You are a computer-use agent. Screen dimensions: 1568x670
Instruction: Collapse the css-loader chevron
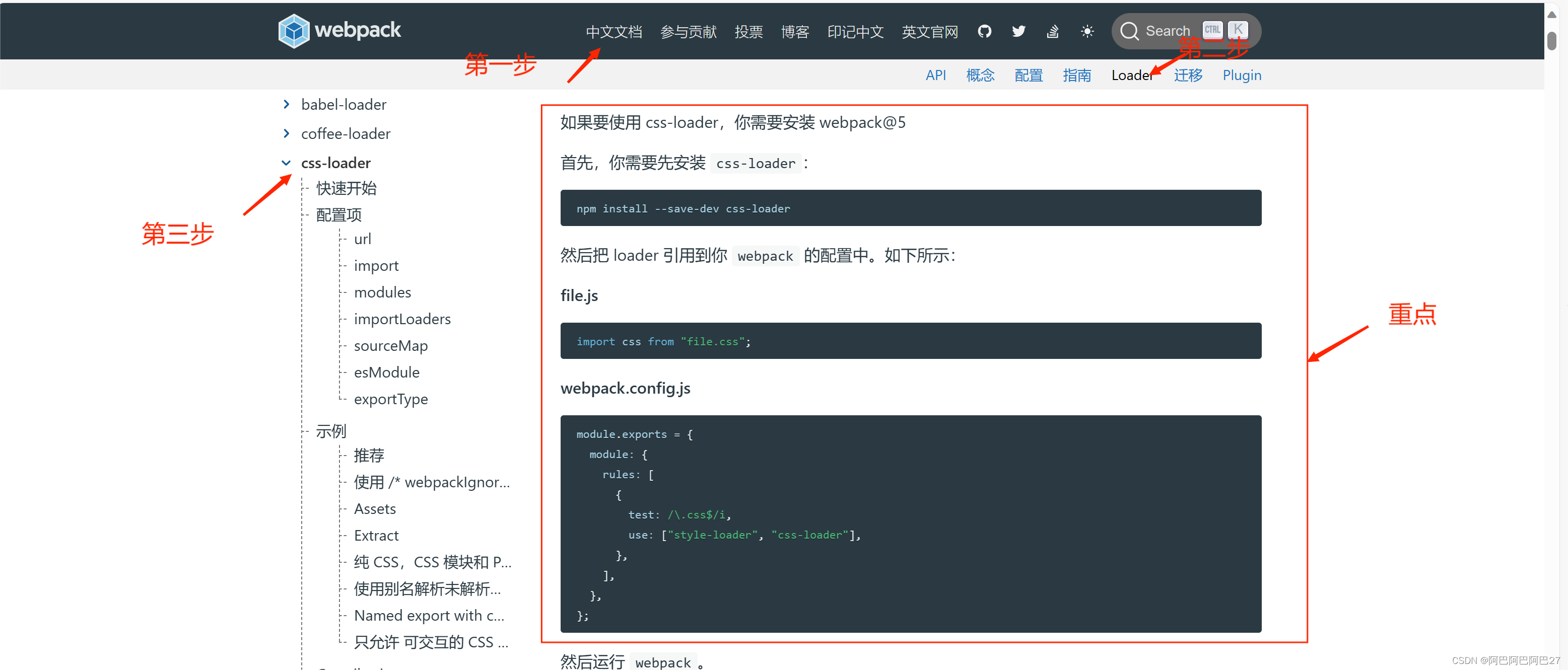click(x=286, y=163)
